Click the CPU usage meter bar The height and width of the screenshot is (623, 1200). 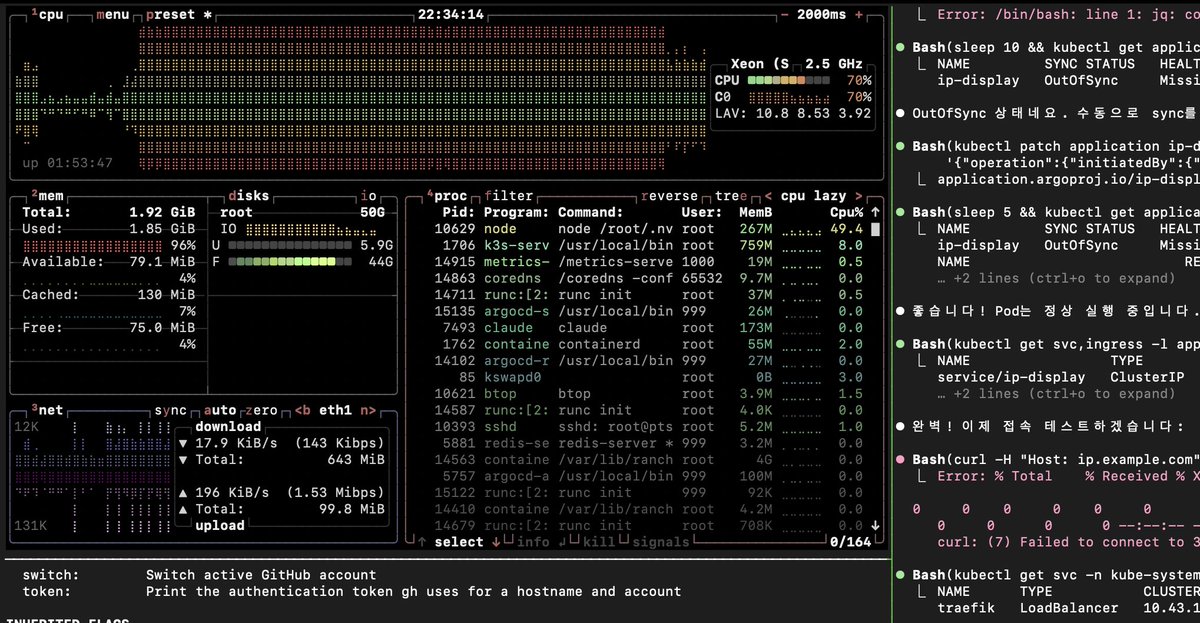788,80
